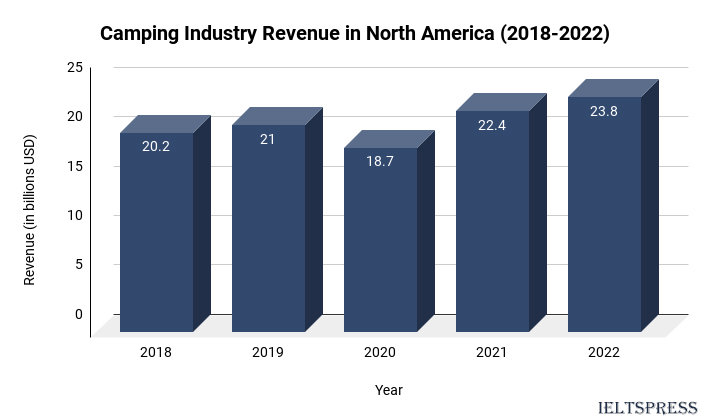Select the 23.8 data label

[604, 111]
